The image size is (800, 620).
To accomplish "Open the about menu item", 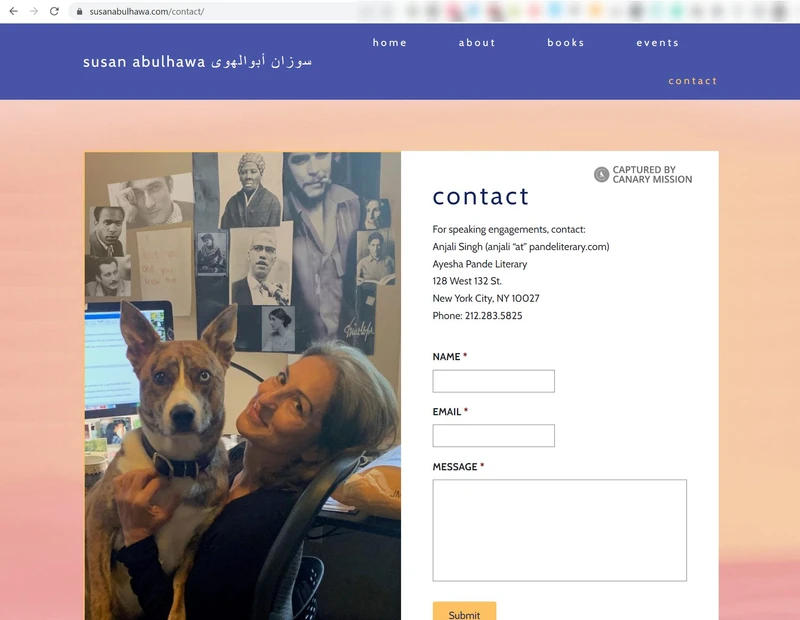I will [x=477, y=43].
